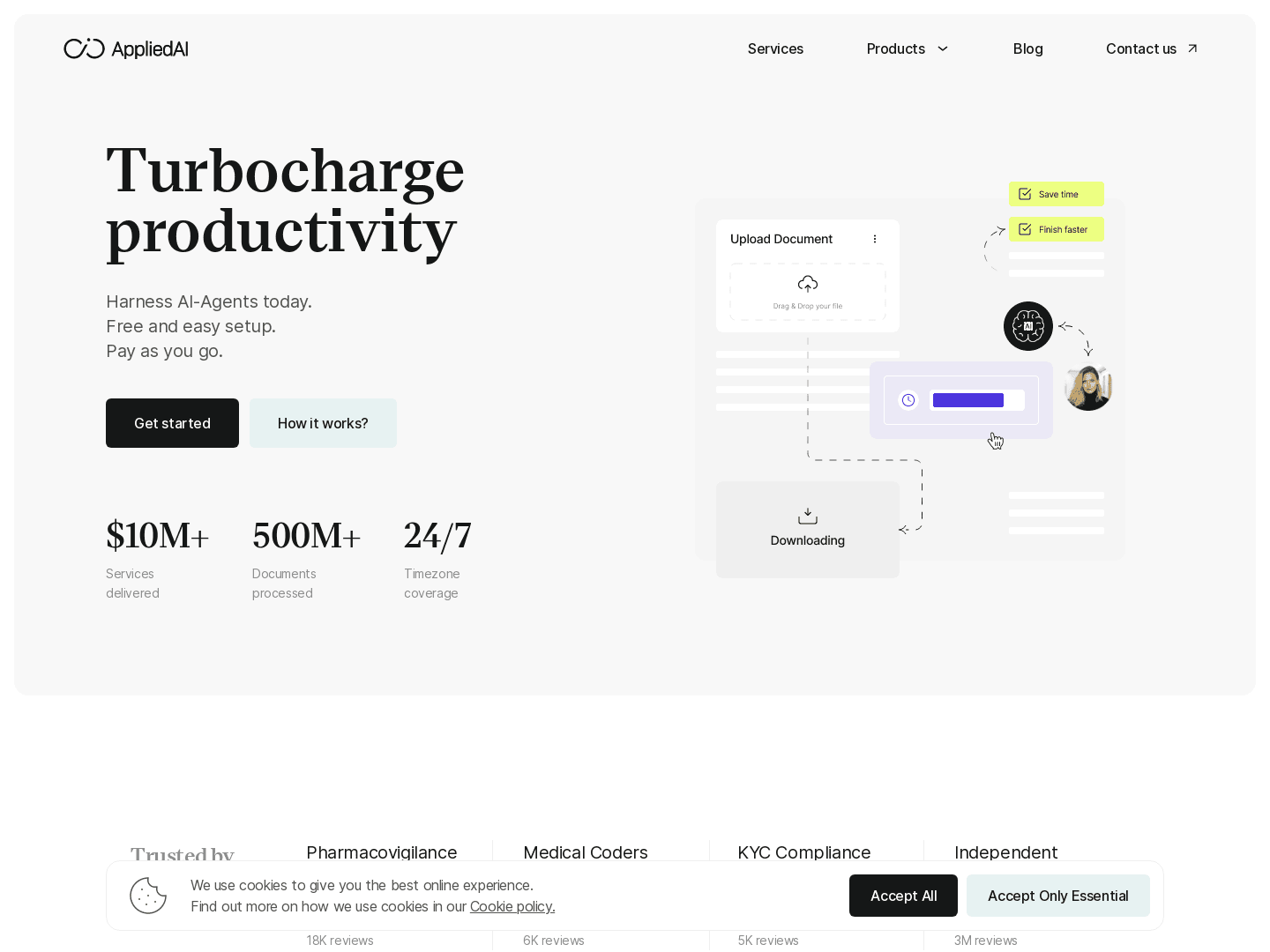Viewport: 1270px width, 952px height.
Task: Choose Accept Only Essential cookies
Action: point(1057,896)
